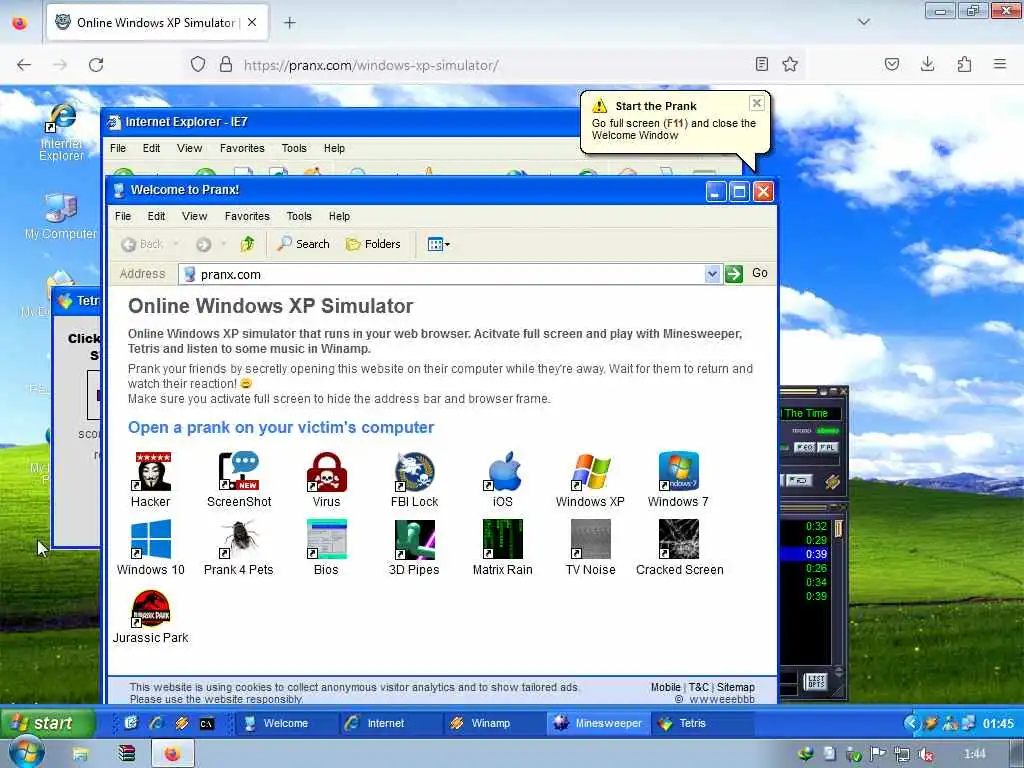The height and width of the screenshot is (768, 1024).
Task: Open WinRAR icon in Windows 7 taskbar
Action: [x=126, y=754]
